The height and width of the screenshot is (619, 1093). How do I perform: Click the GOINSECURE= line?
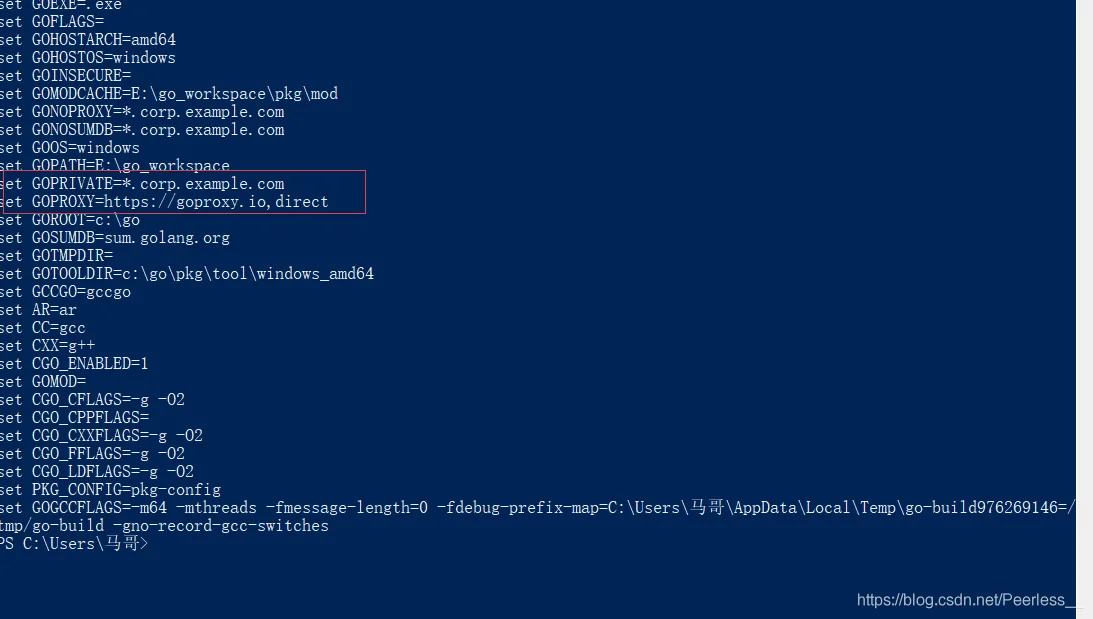point(66,76)
